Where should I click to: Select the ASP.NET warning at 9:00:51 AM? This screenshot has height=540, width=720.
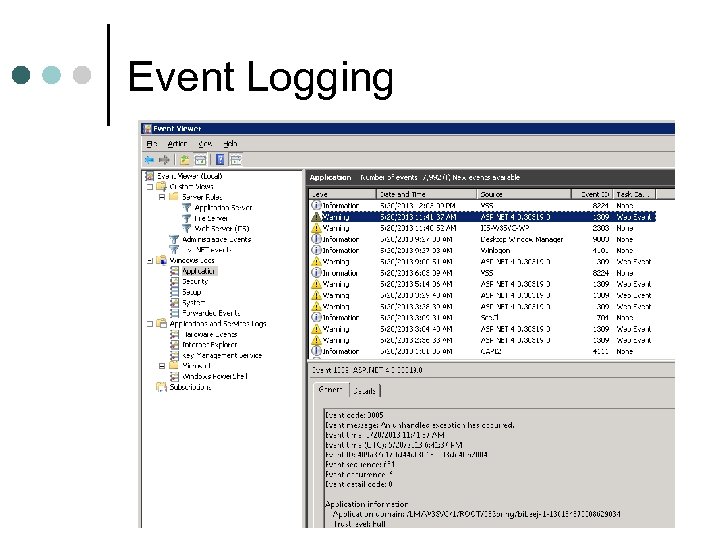click(x=482, y=261)
